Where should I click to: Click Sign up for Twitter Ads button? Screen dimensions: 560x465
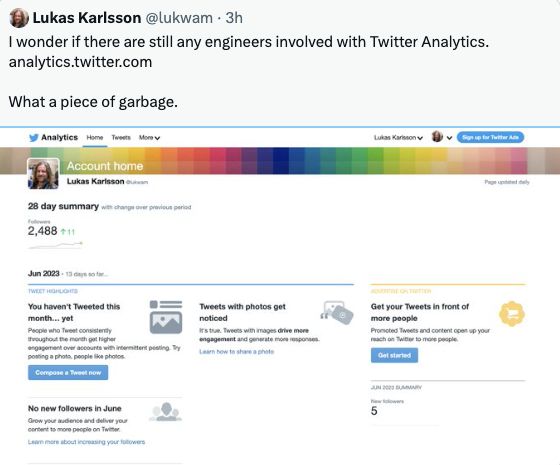click(490, 138)
